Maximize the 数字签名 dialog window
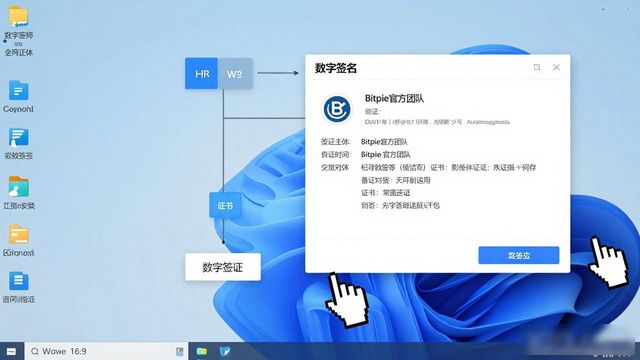The image size is (640, 360). pyautogui.click(x=537, y=67)
